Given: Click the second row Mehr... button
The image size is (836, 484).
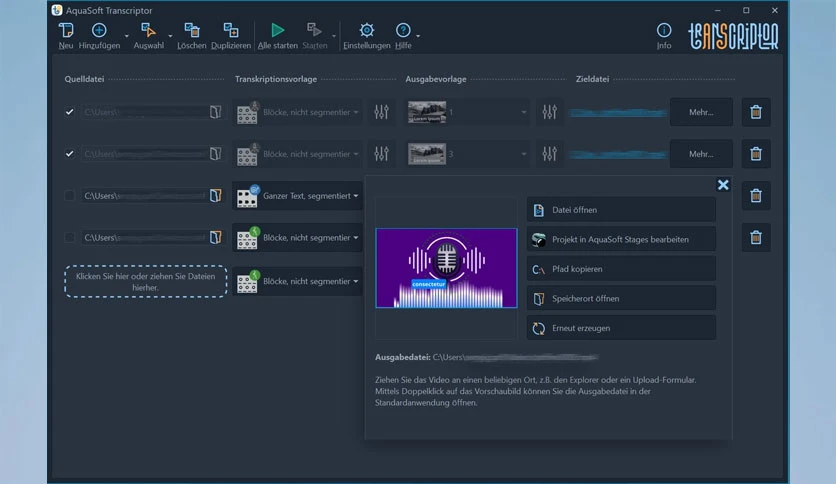Looking at the screenshot, I should pos(701,154).
